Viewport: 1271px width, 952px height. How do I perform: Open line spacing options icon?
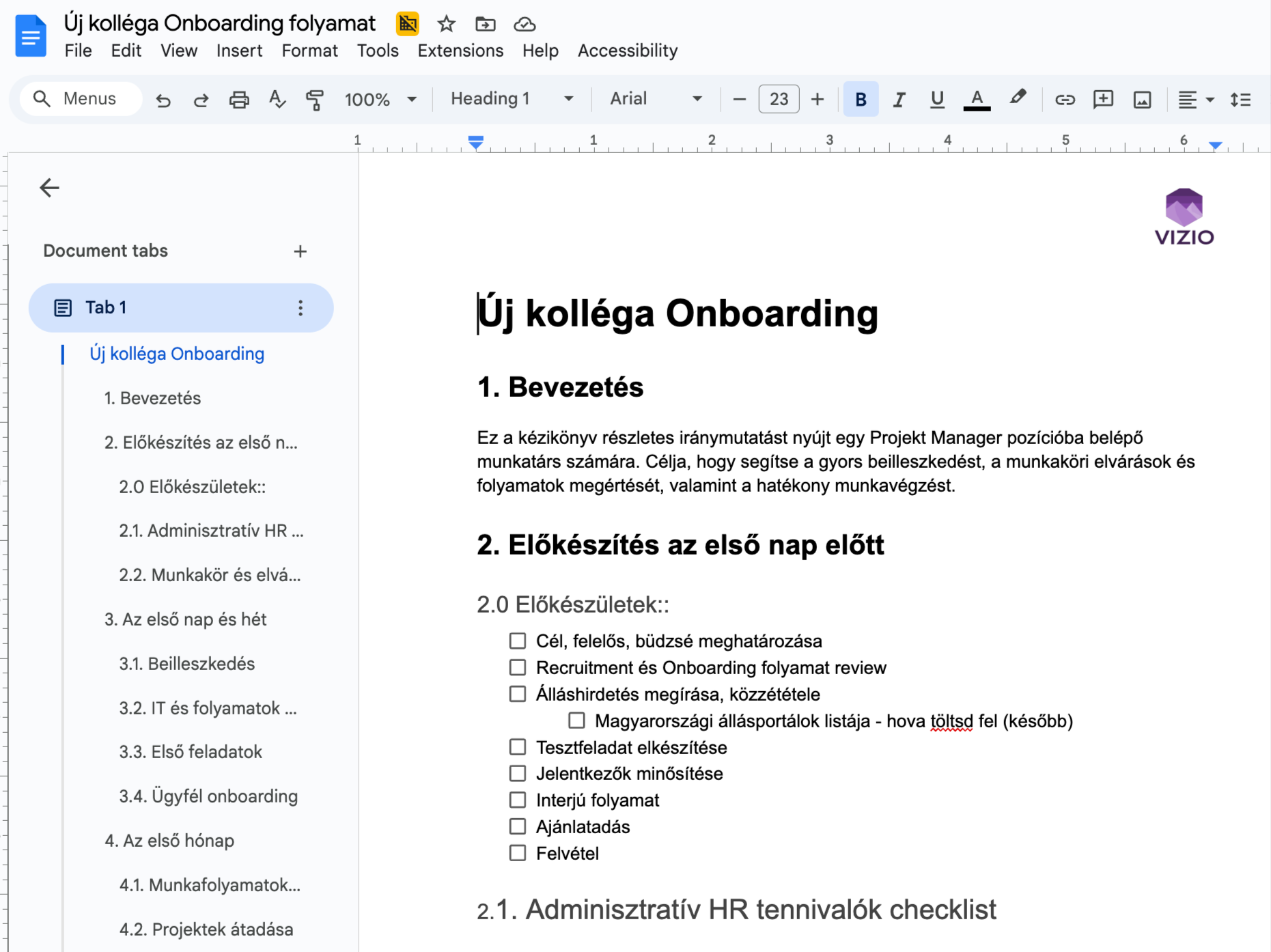pyautogui.click(x=1242, y=99)
